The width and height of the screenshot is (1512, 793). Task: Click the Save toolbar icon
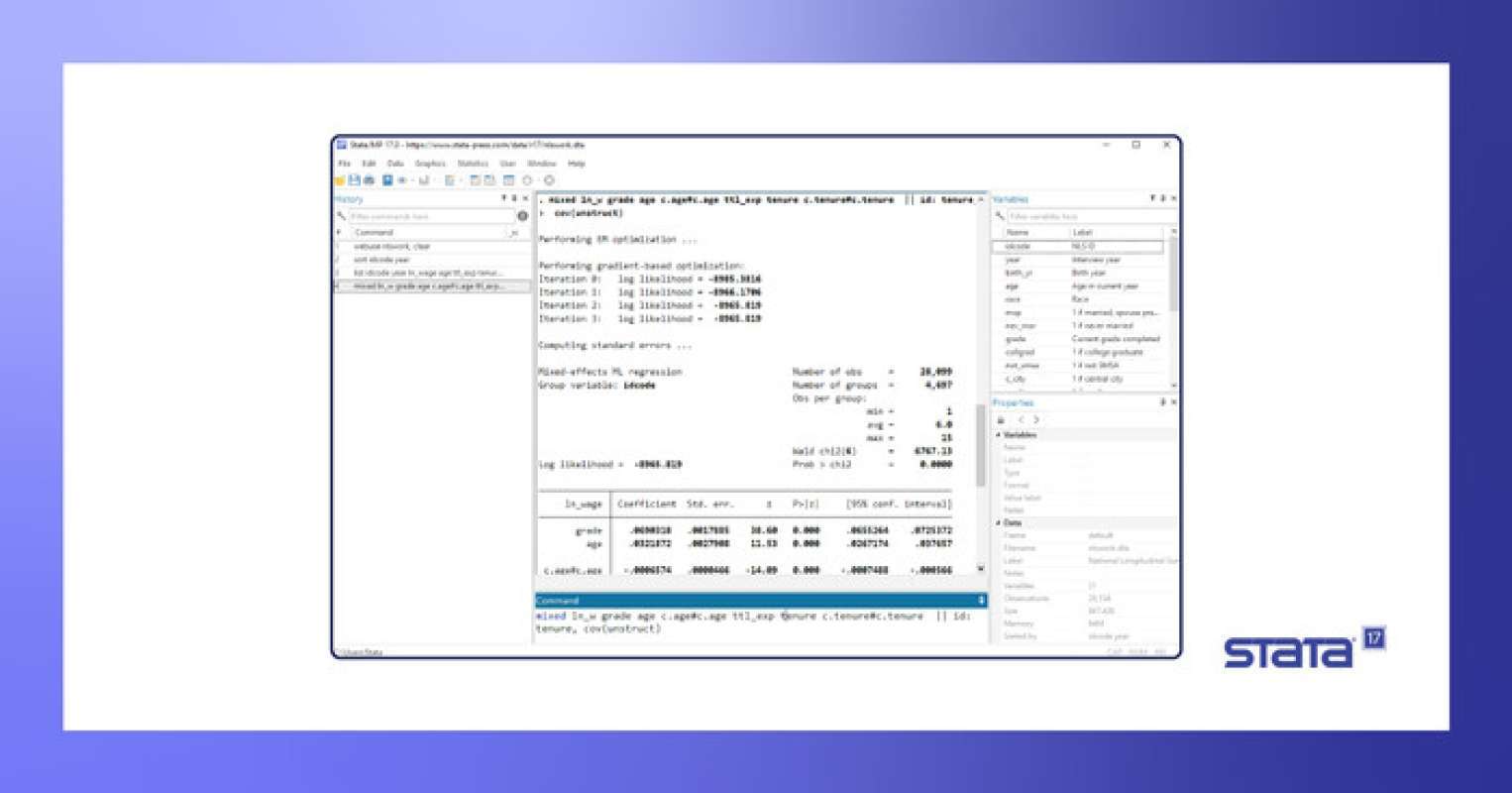point(352,178)
